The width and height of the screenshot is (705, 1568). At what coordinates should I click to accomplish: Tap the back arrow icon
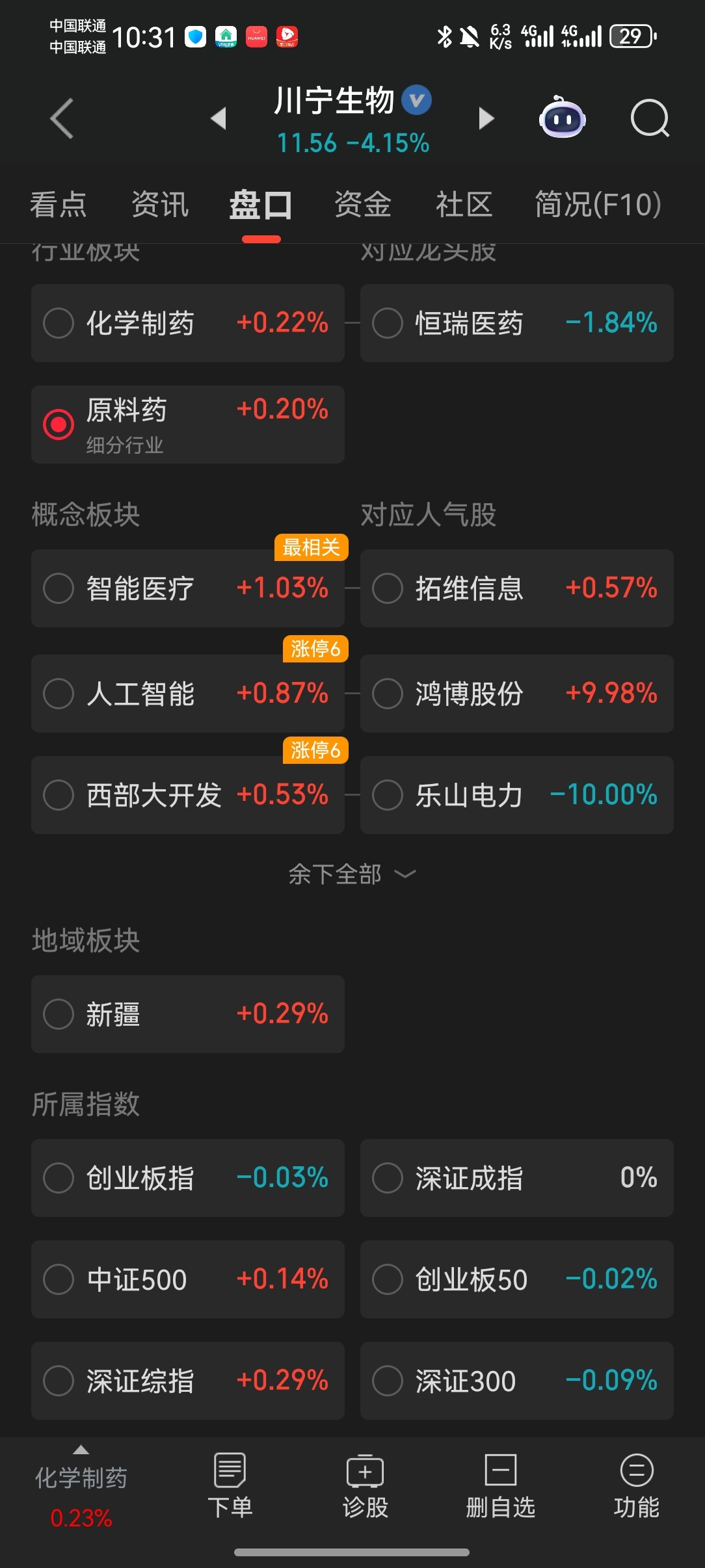coord(62,118)
